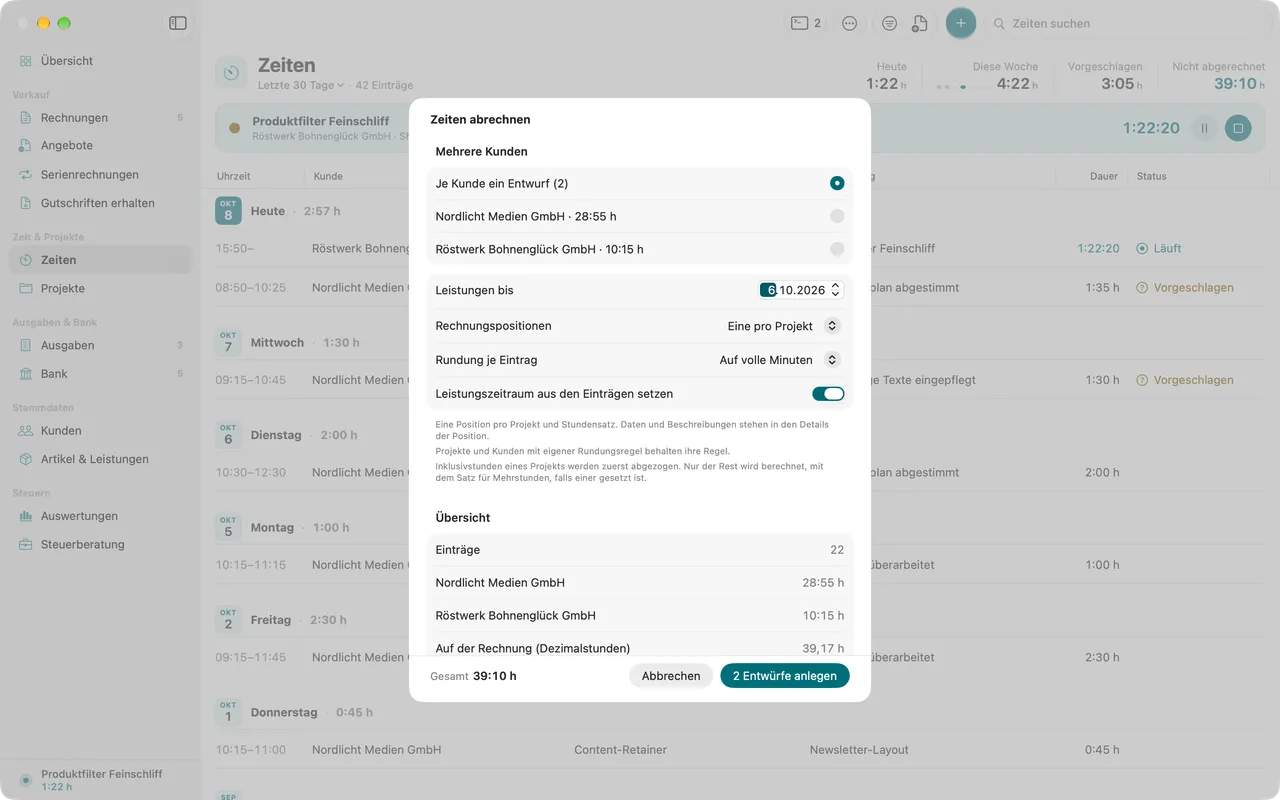The height and width of the screenshot is (800, 1280).
Task: Click the Artikel & Leistungen box icon
Action: [x=26, y=460]
